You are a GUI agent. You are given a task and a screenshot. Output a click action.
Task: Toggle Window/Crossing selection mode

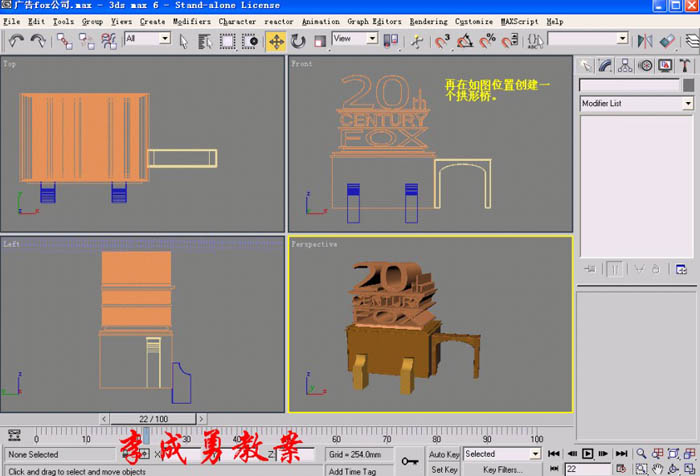point(250,42)
